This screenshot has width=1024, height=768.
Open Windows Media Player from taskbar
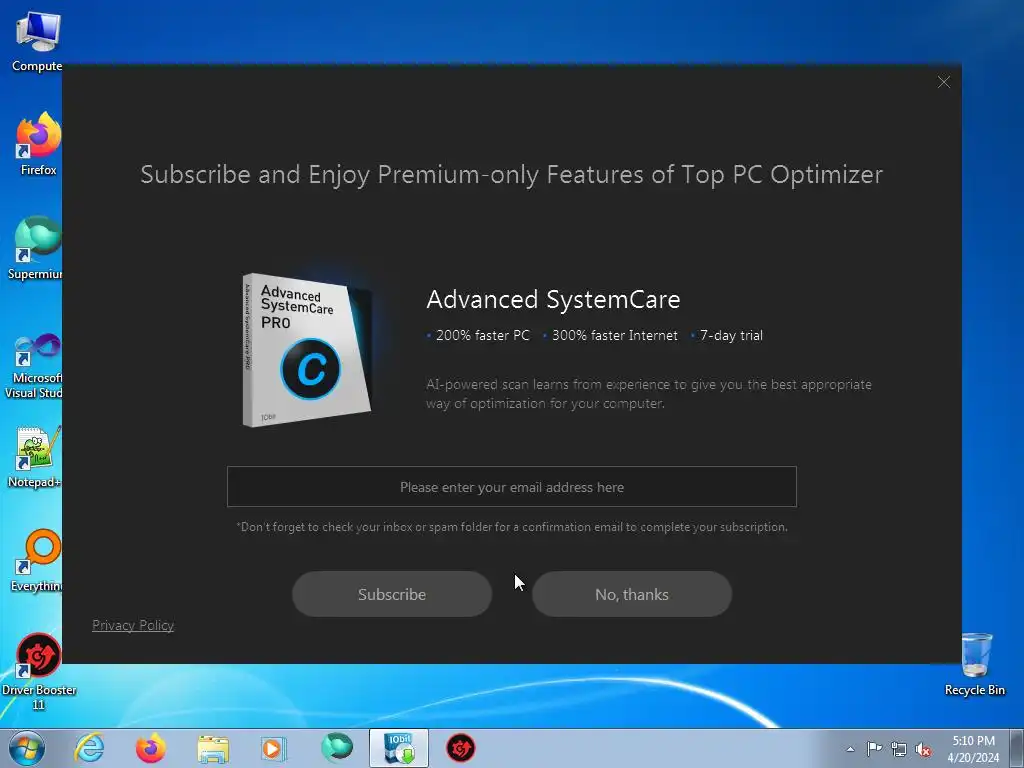[273, 748]
